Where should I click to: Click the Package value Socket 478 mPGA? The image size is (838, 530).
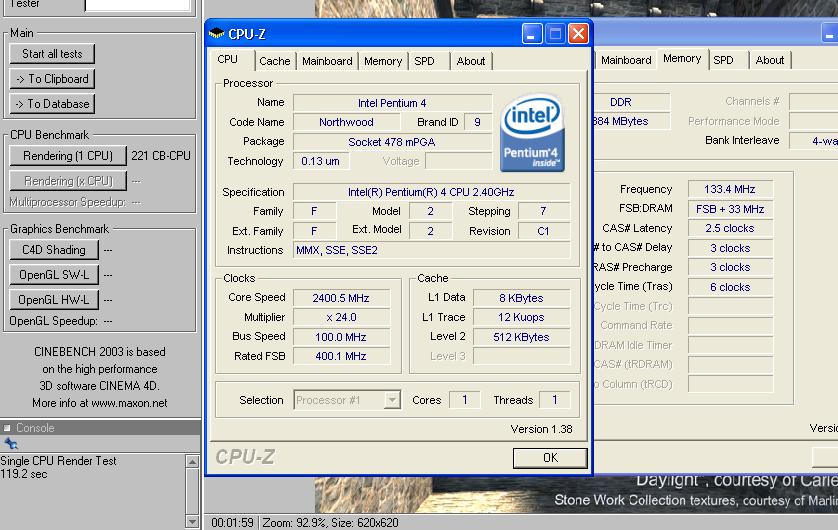pyautogui.click(x=392, y=142)
